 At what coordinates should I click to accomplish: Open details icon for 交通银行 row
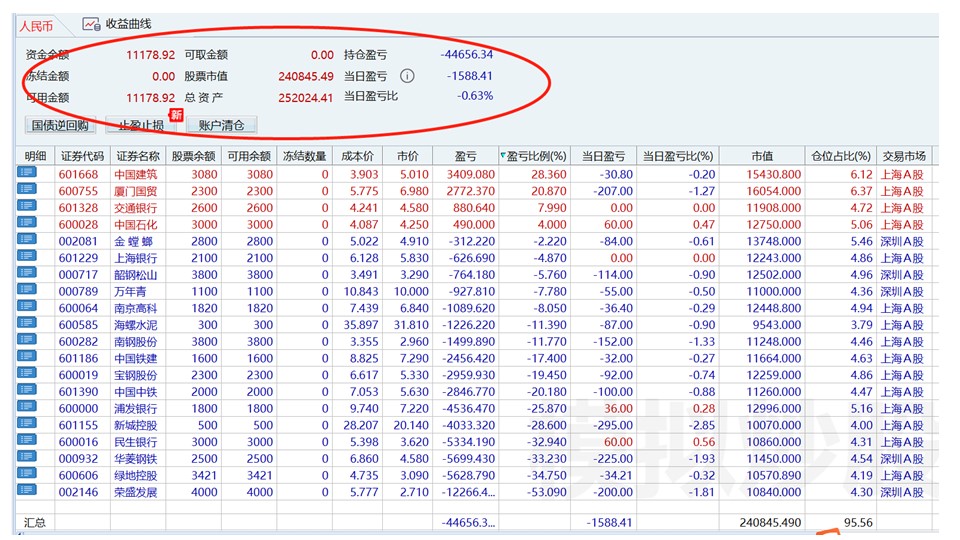click(27, 206)
